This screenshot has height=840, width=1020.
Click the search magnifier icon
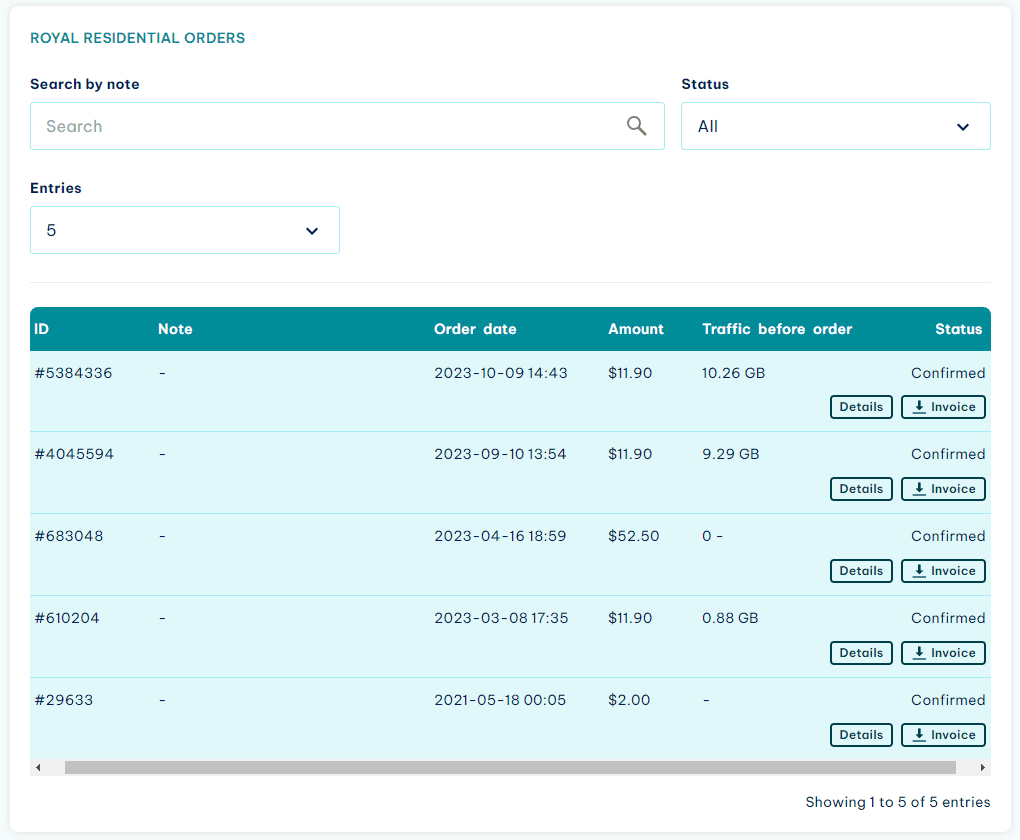pyautogui.click(x=636, y=126)
